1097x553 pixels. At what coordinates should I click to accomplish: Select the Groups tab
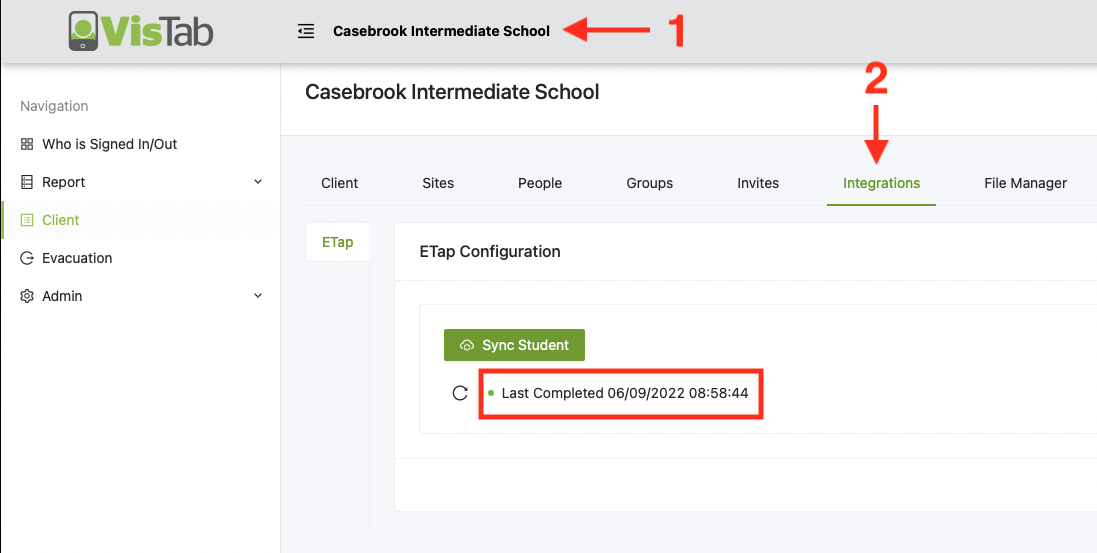point(650,183)
